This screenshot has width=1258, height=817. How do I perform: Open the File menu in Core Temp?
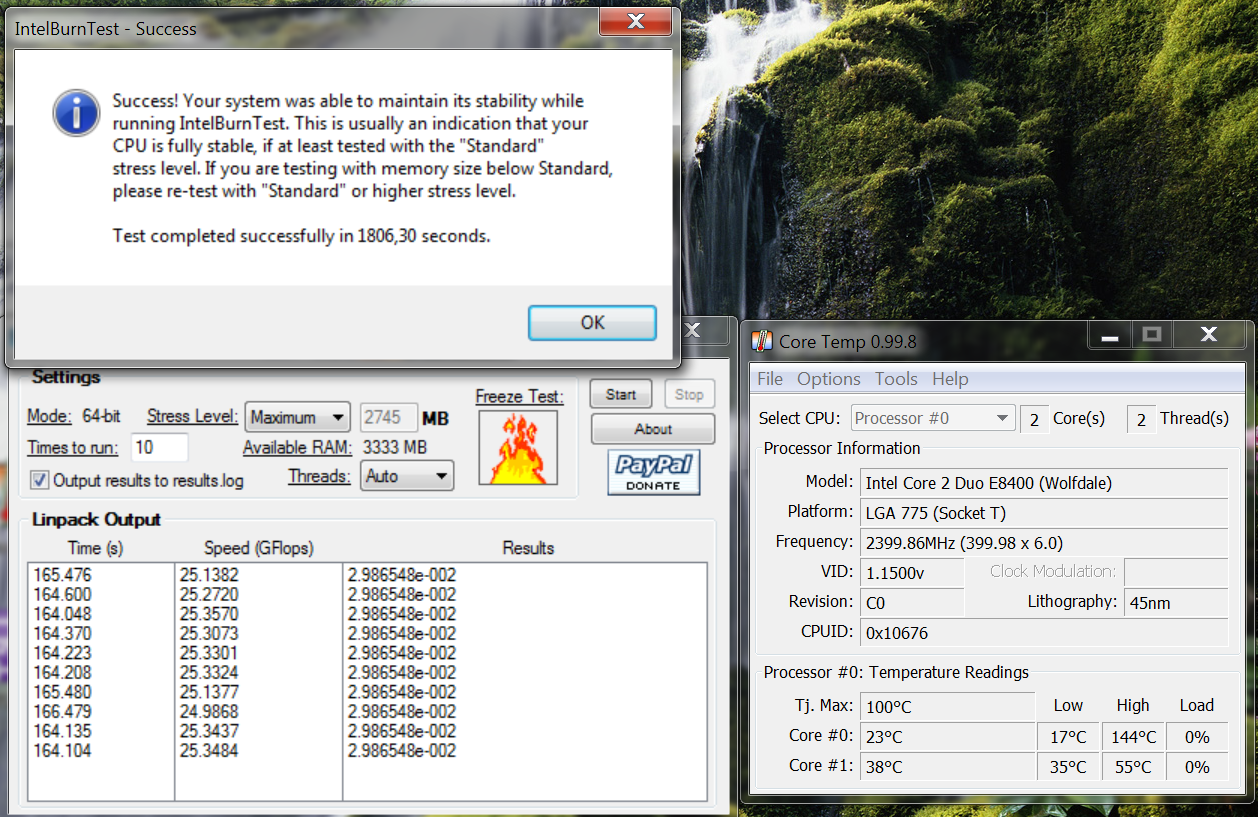point(770,379)
